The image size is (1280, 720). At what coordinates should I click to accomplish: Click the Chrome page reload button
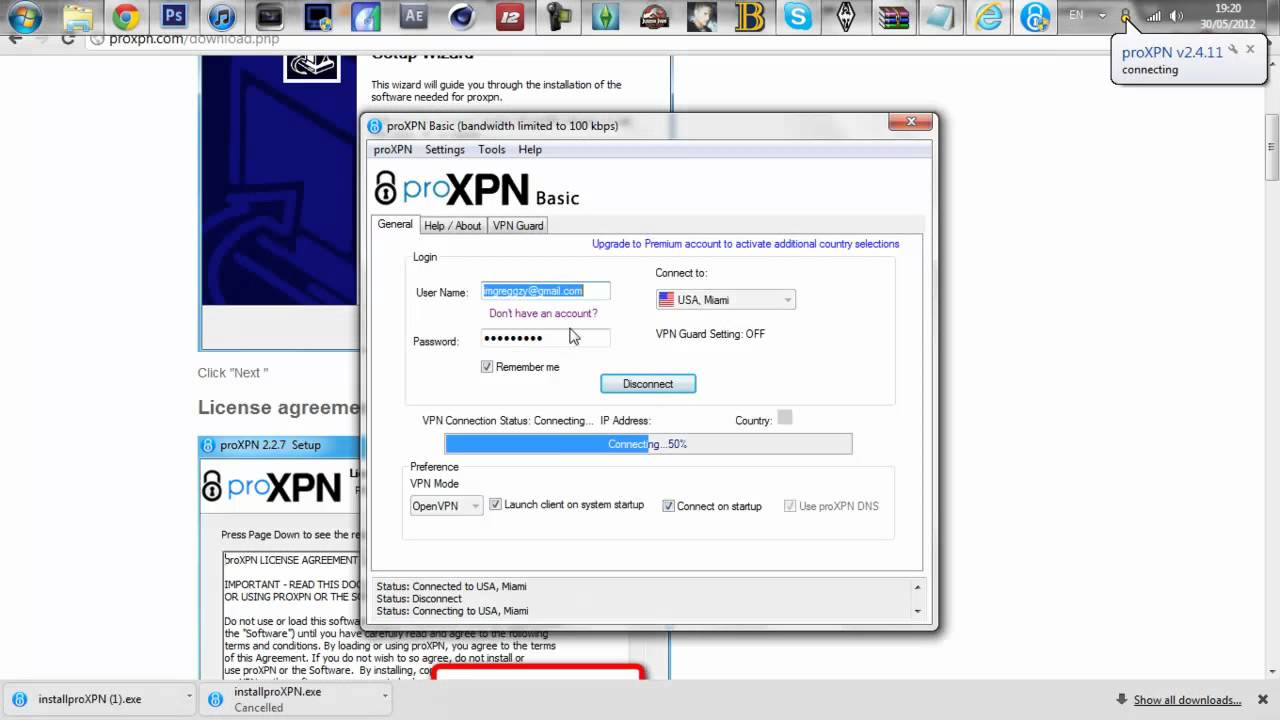67,39
